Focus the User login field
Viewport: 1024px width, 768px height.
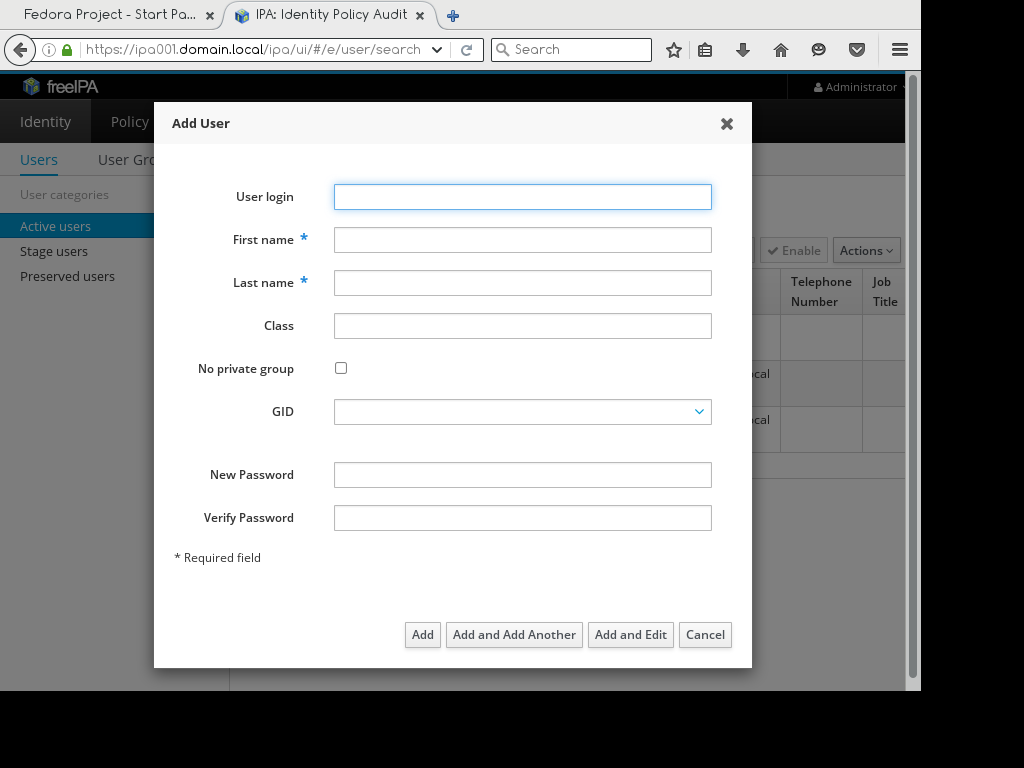pyautogui.click(x=522, y=197)
